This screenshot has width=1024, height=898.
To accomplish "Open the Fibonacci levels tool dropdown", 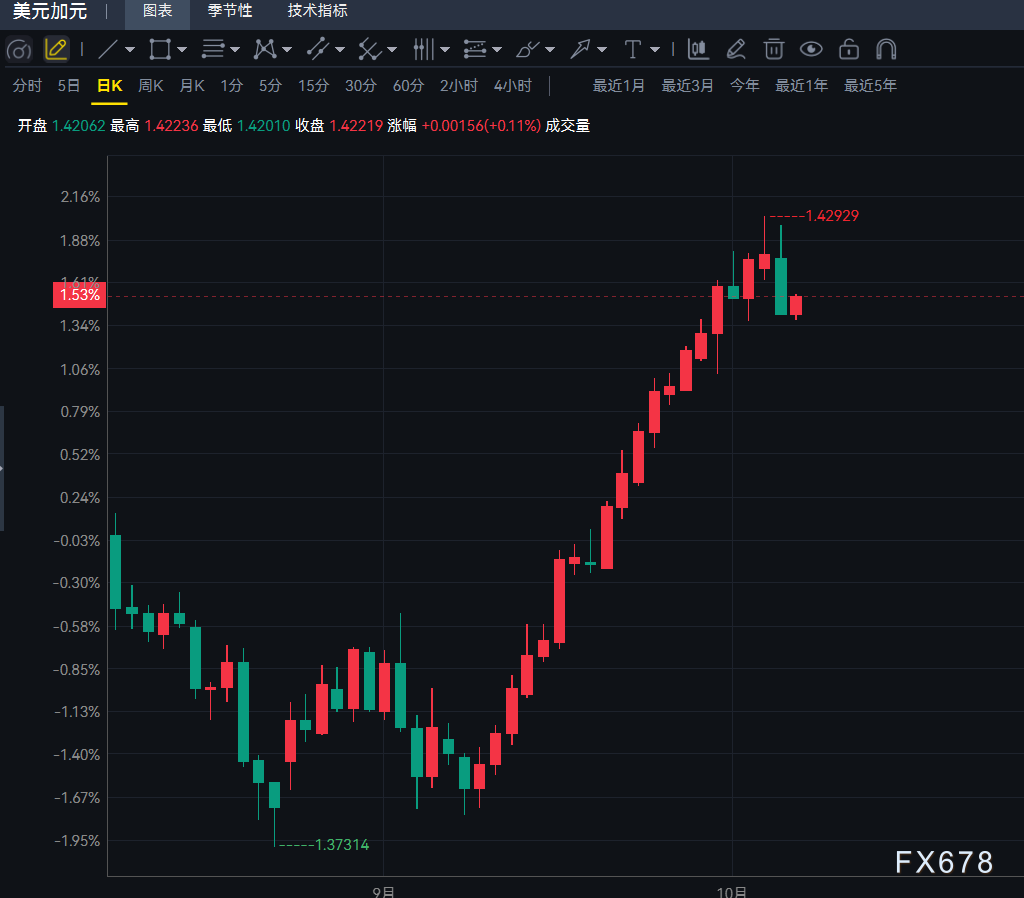I will coord(497,50).
